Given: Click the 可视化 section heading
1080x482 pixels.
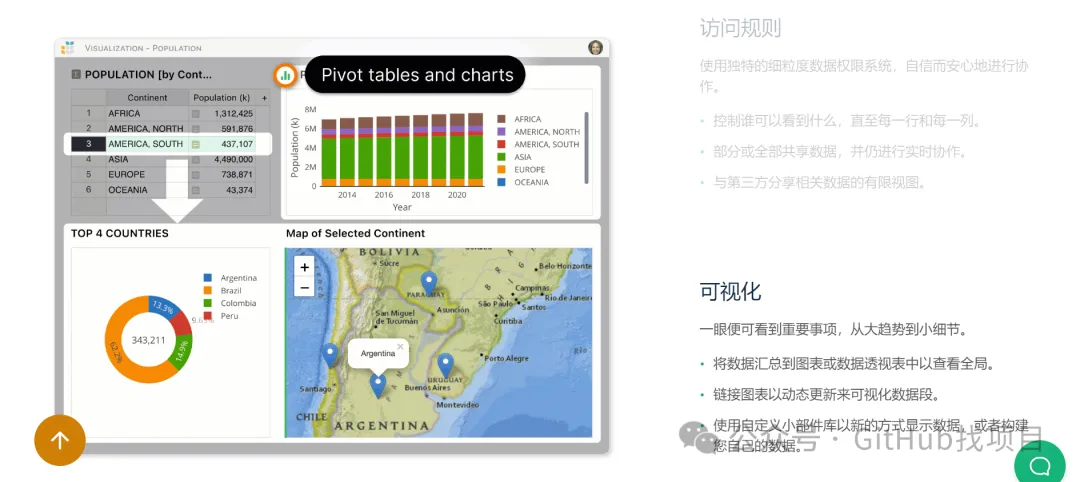Looking at the screenshot, I should [x=730, y=291].
